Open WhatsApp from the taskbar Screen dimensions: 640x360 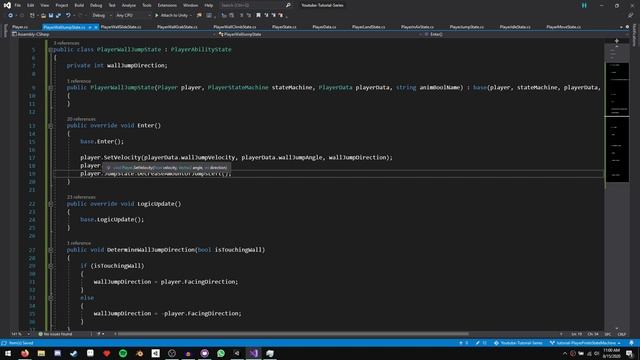pyautogui.click(x=221, y=353)
